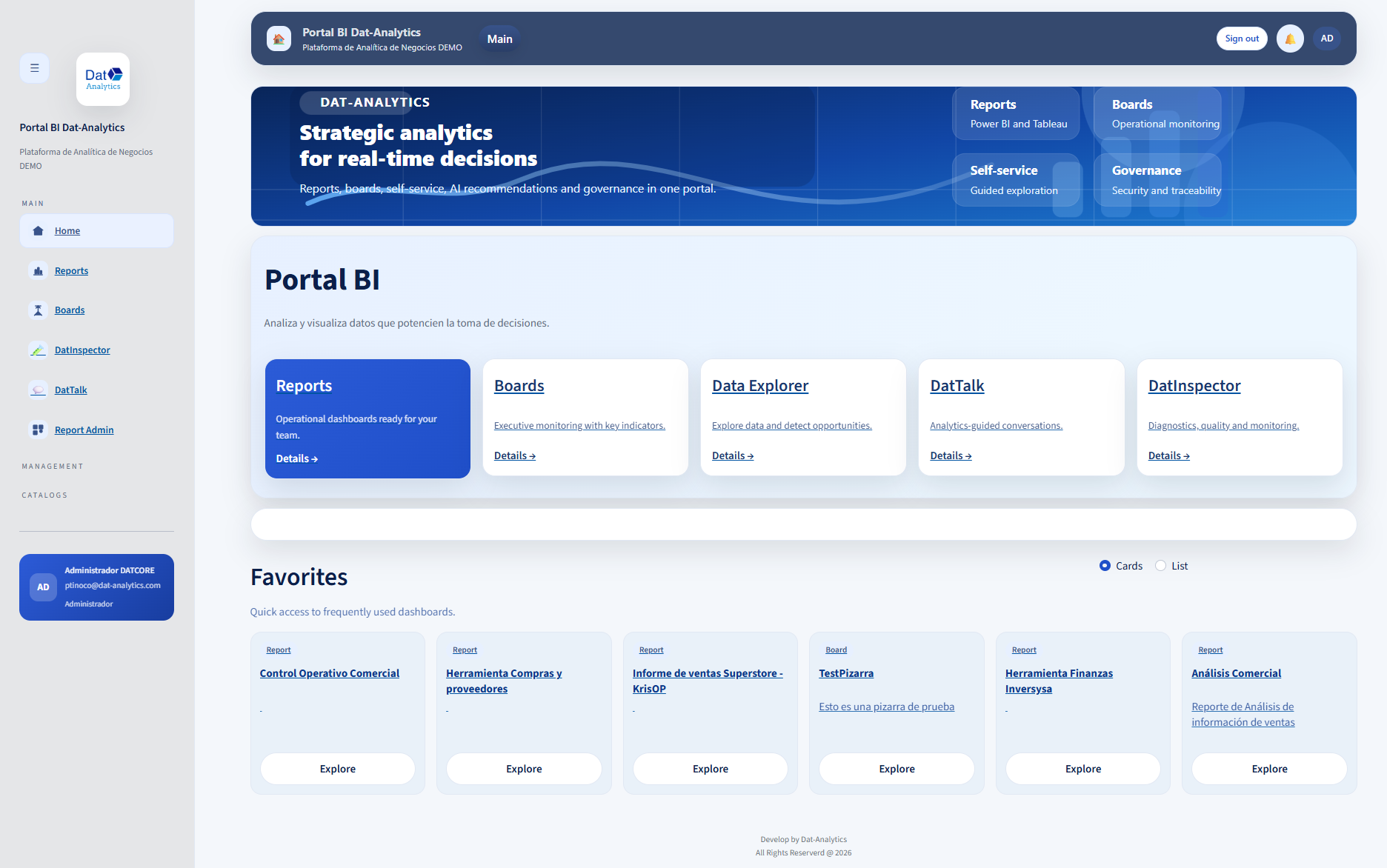Click the DatTalk card title
This screenshot has width=1387, height=868.
pos(957,386)
